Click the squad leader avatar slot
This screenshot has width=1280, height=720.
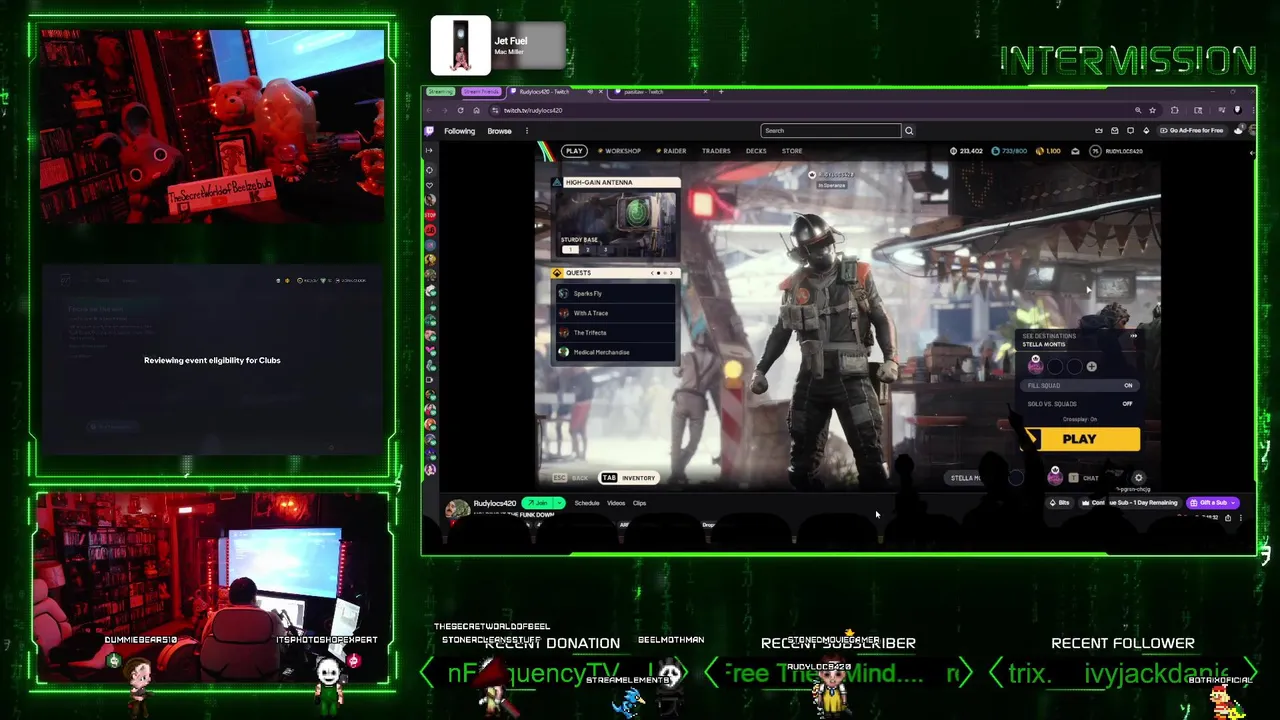click(1035, 366)
